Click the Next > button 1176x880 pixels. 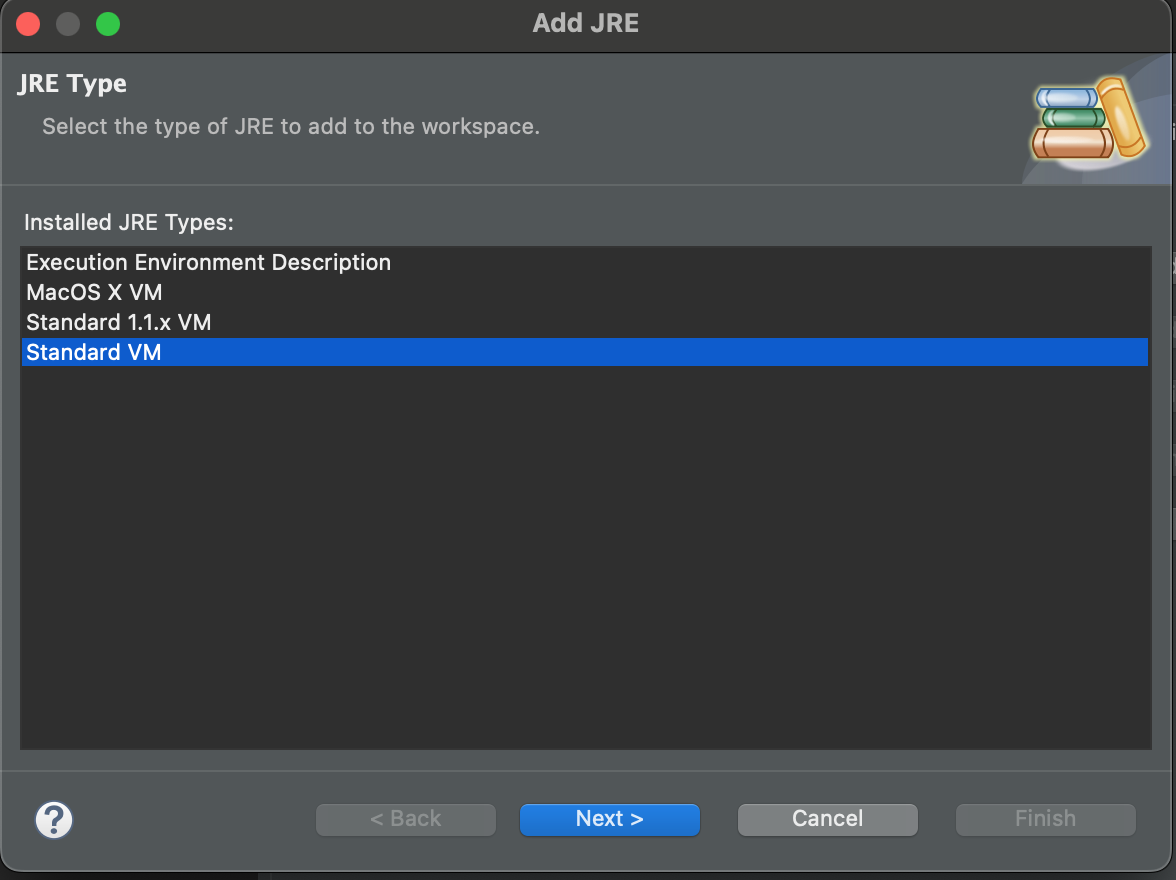pyautogui.click(x=610, y=819)
